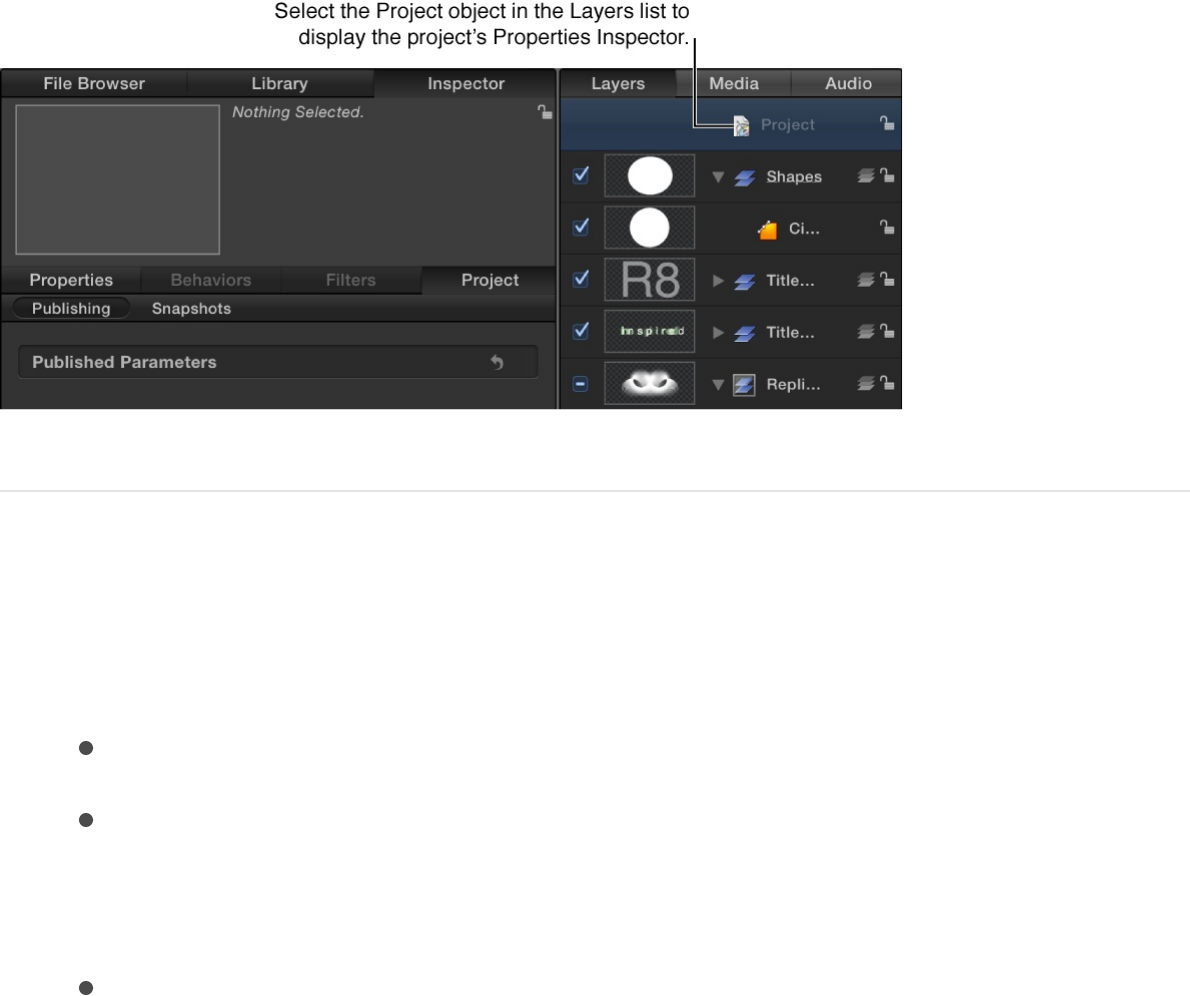Click the Inspector lock icon near Nothing Selected
The width and height of the screenshot is (1190, 996).
point(544,112)
